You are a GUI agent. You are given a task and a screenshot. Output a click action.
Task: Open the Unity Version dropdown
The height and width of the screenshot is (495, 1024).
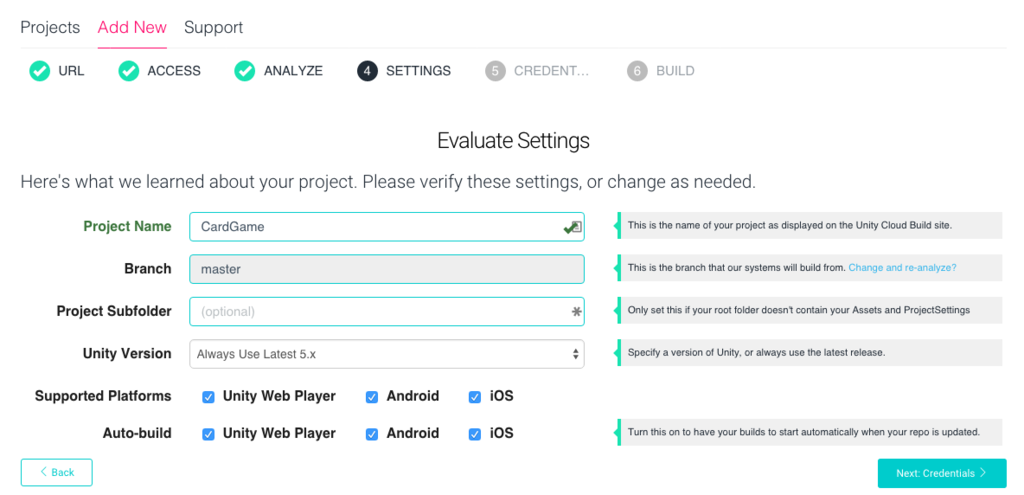(x=386, y=354)
